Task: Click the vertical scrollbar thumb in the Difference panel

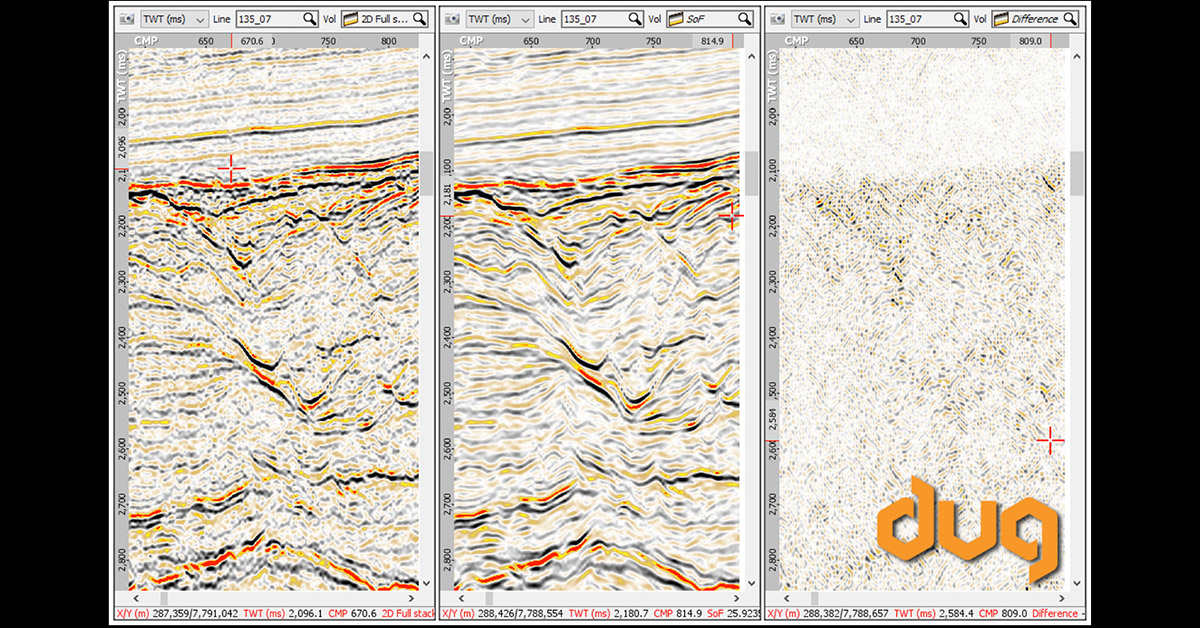Action: 1077,174
